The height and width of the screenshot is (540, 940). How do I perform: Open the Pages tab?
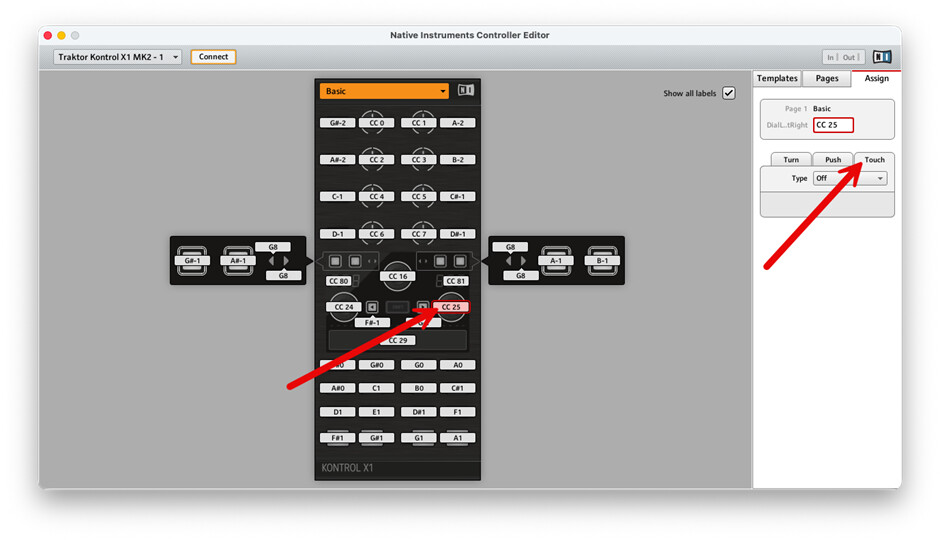click(x=826, y=78)
